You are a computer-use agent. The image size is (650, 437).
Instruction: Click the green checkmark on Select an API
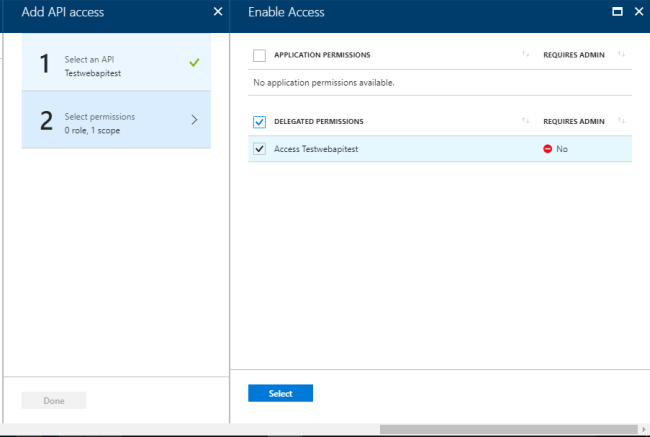194,62
